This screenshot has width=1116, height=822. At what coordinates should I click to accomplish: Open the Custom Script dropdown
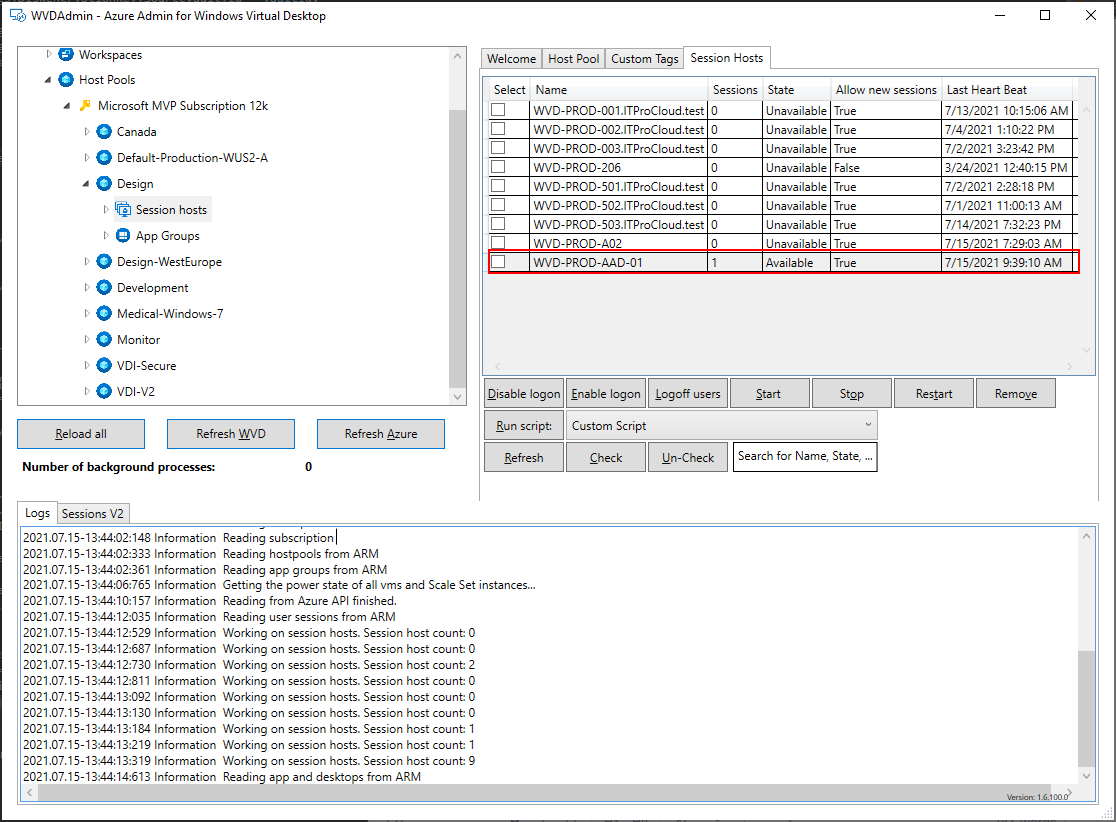click(x=722, y=426)
